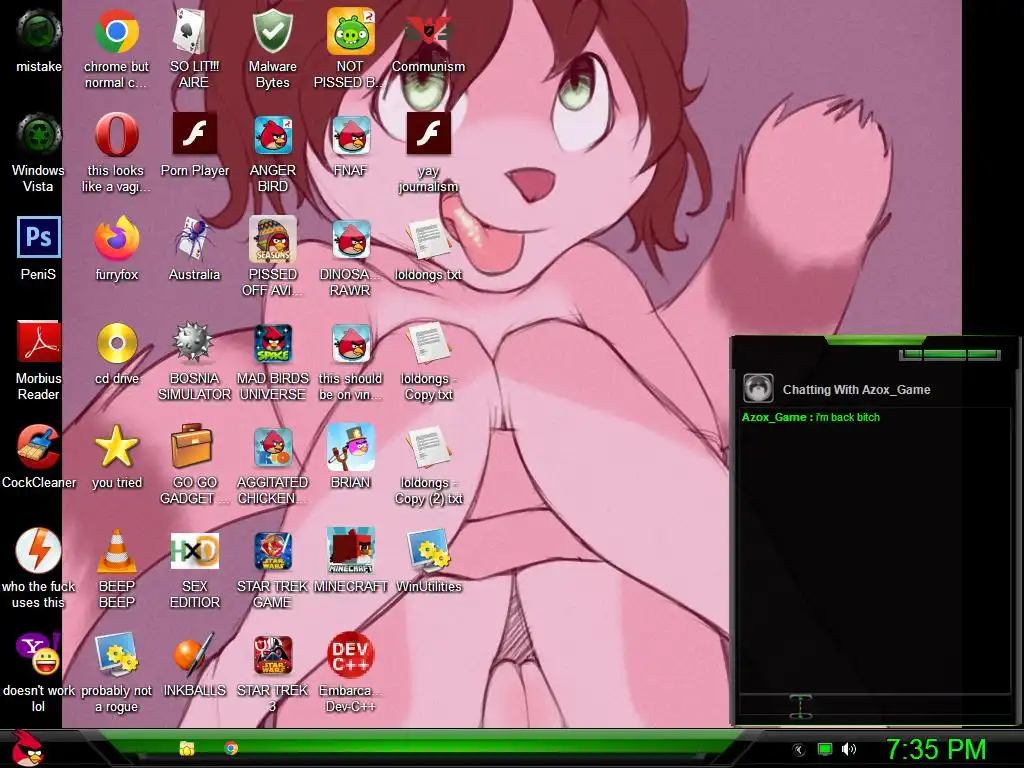
Task: Select the 'ANGER BIRD' icon
Action: pos(272,135)
